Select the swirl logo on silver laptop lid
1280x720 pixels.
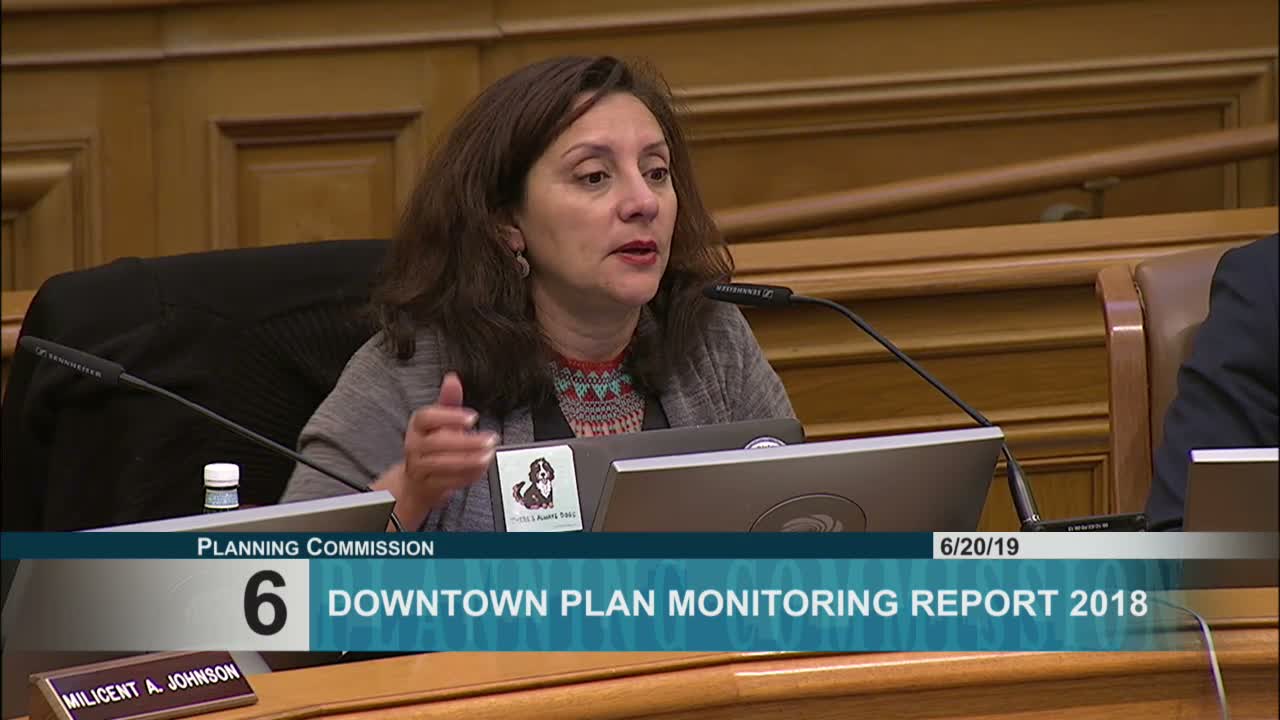point(808,514)
